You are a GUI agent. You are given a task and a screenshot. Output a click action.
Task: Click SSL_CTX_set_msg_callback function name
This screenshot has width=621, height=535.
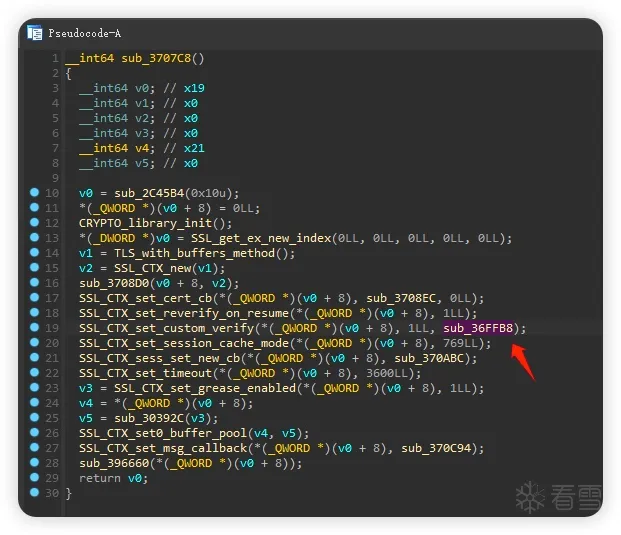(x=163, y=448)
